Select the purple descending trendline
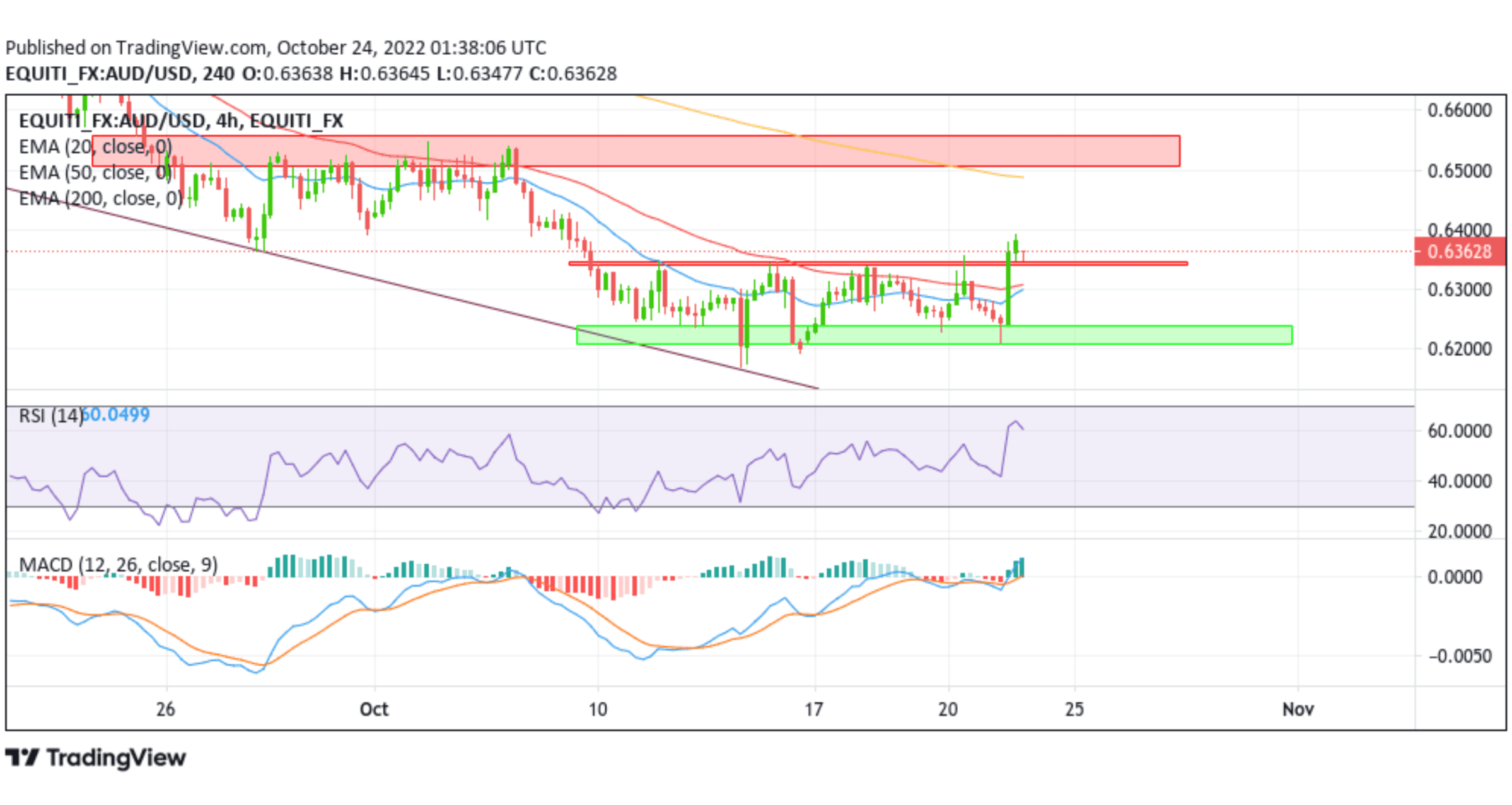 (x=413, y=288)
